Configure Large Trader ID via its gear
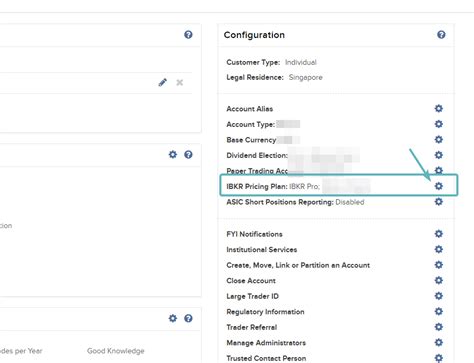 coord(439,296)
